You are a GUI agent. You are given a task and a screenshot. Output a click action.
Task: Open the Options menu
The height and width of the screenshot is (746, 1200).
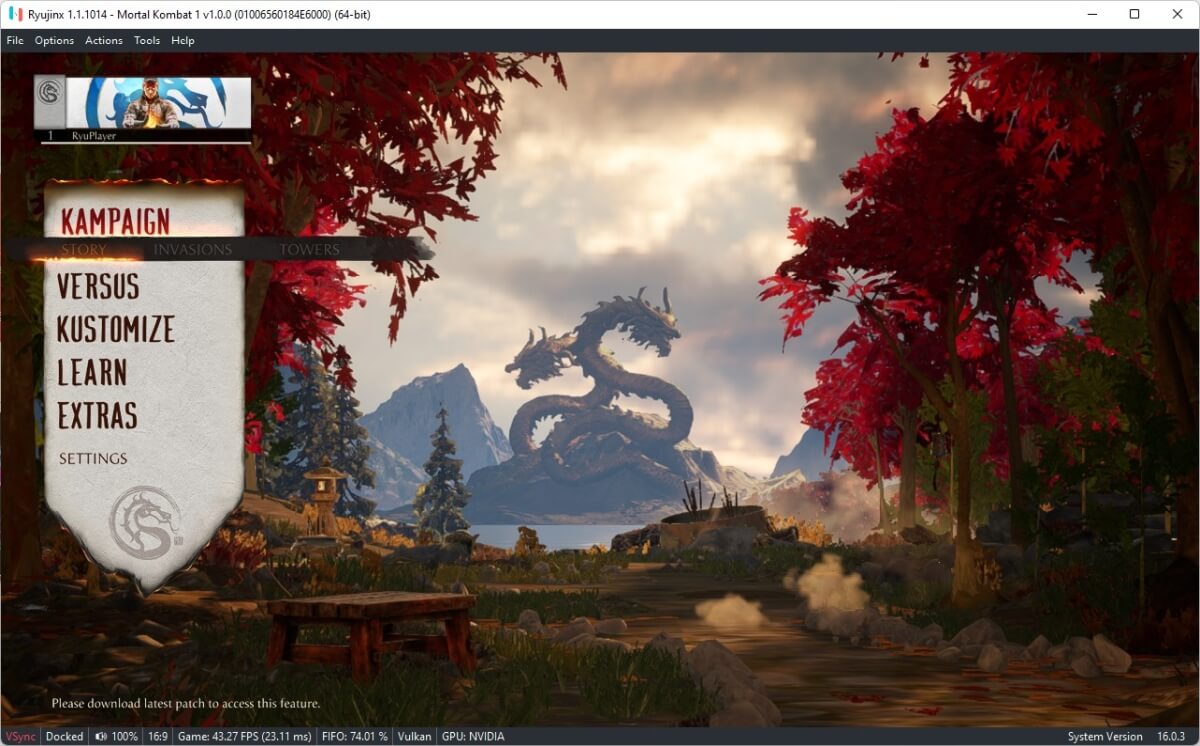click(x=54, y=40)
